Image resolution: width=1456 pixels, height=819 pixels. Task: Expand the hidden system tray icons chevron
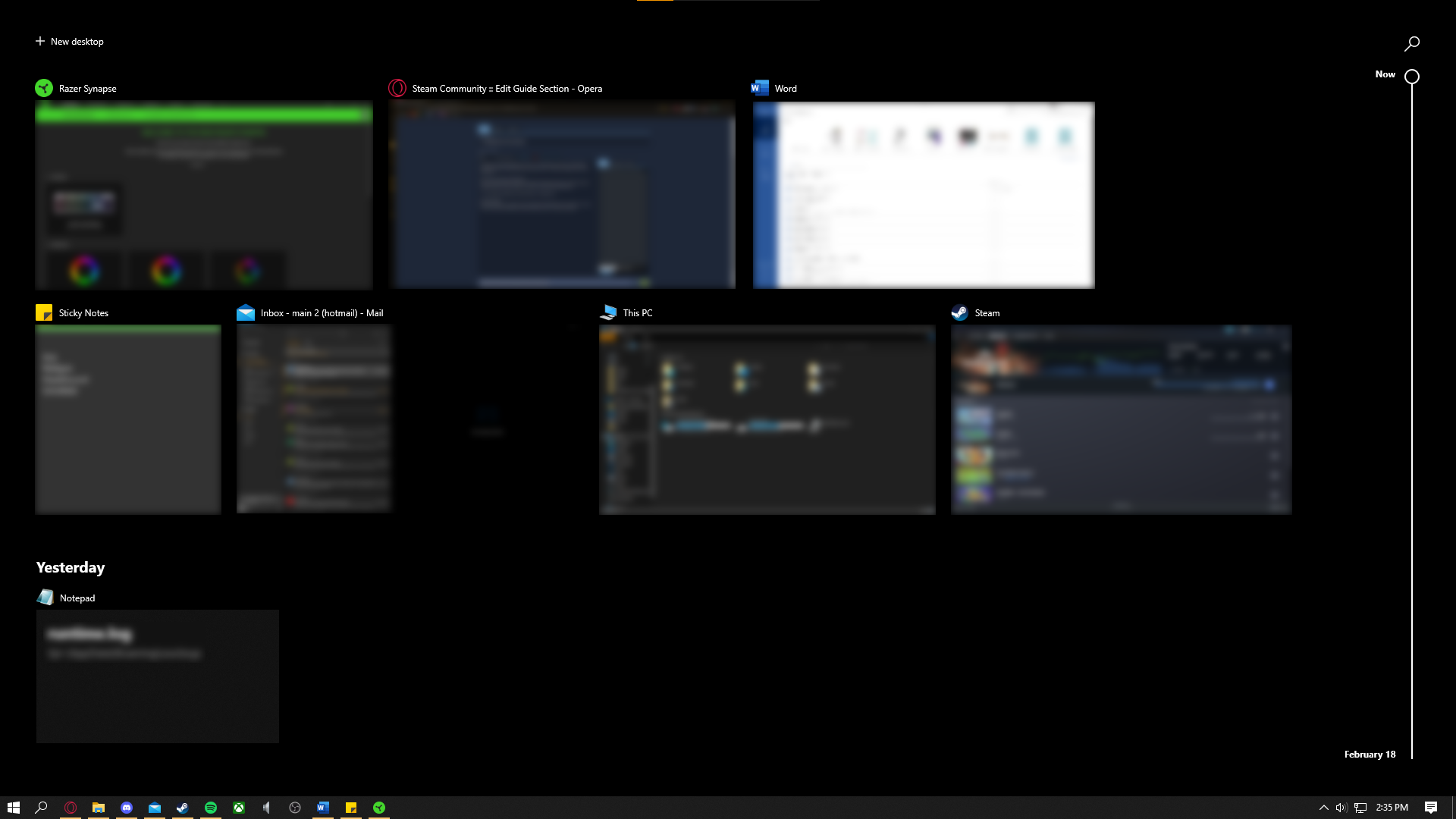[1323, 808]
